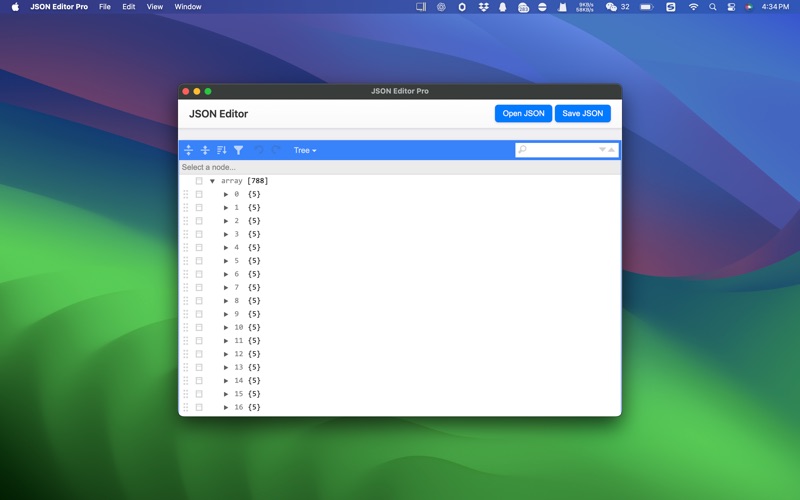
Task: Open the filter/transform funnel tool
Action: pos(239,150)
